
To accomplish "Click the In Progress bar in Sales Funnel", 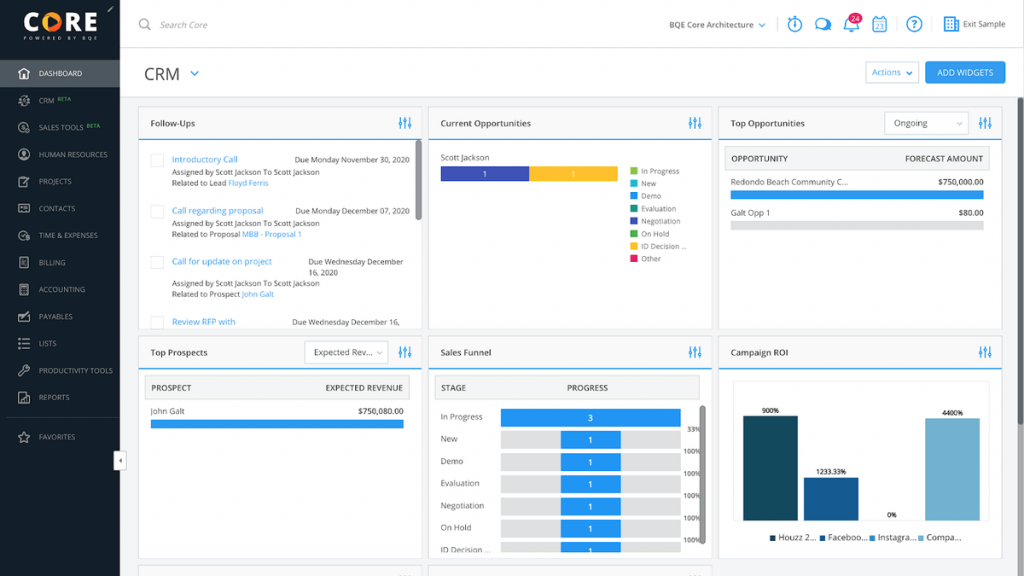I will [590, 418].
